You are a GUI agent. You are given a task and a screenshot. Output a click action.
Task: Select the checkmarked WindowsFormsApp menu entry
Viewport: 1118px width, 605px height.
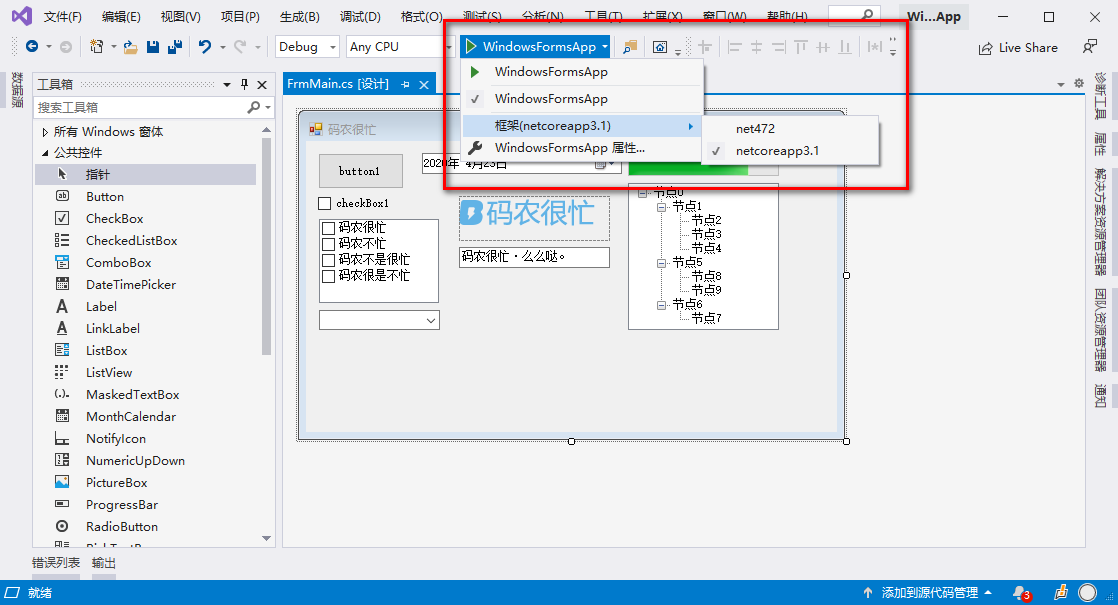(583, 99)
